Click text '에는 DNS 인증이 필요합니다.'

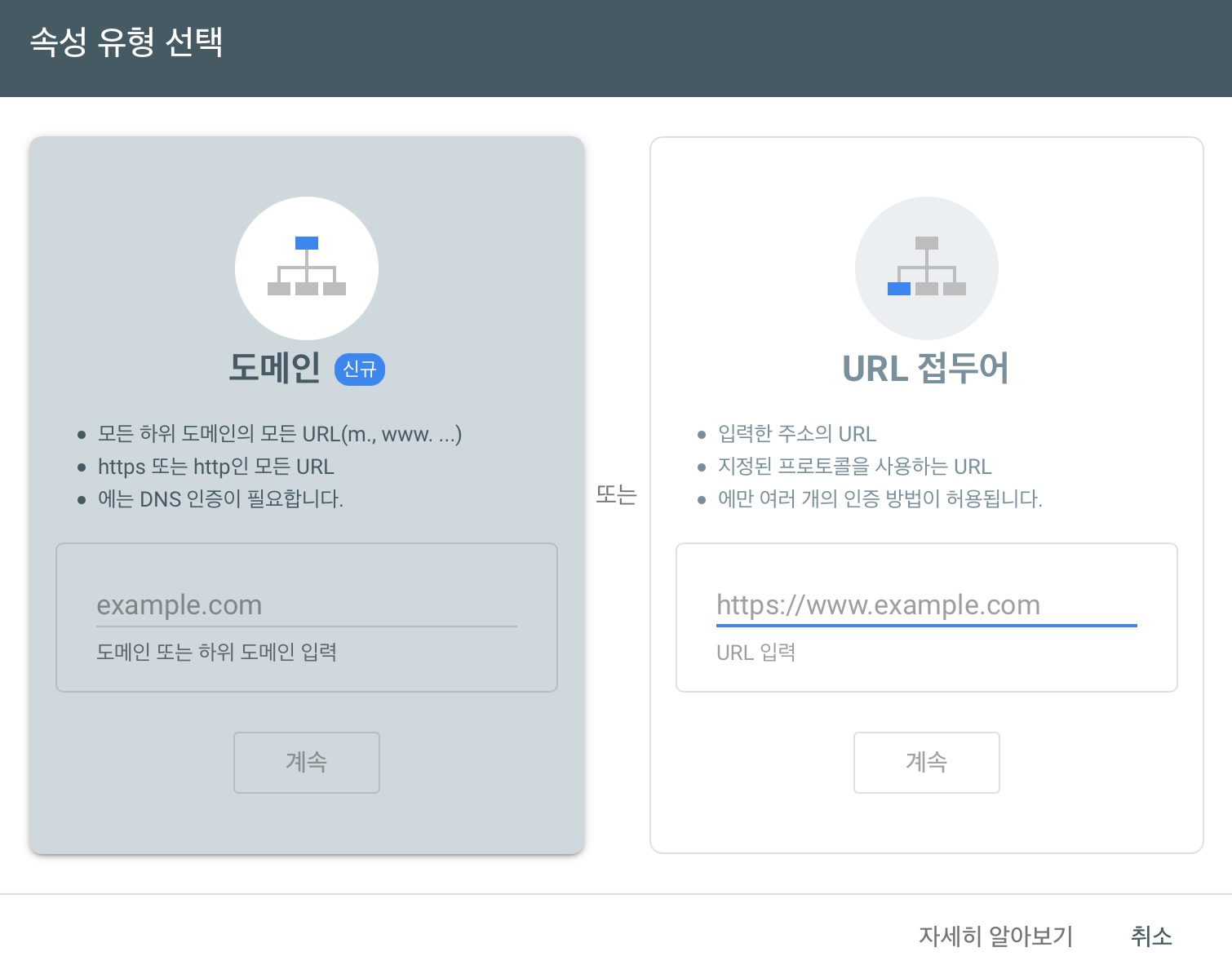pos(220,498)
